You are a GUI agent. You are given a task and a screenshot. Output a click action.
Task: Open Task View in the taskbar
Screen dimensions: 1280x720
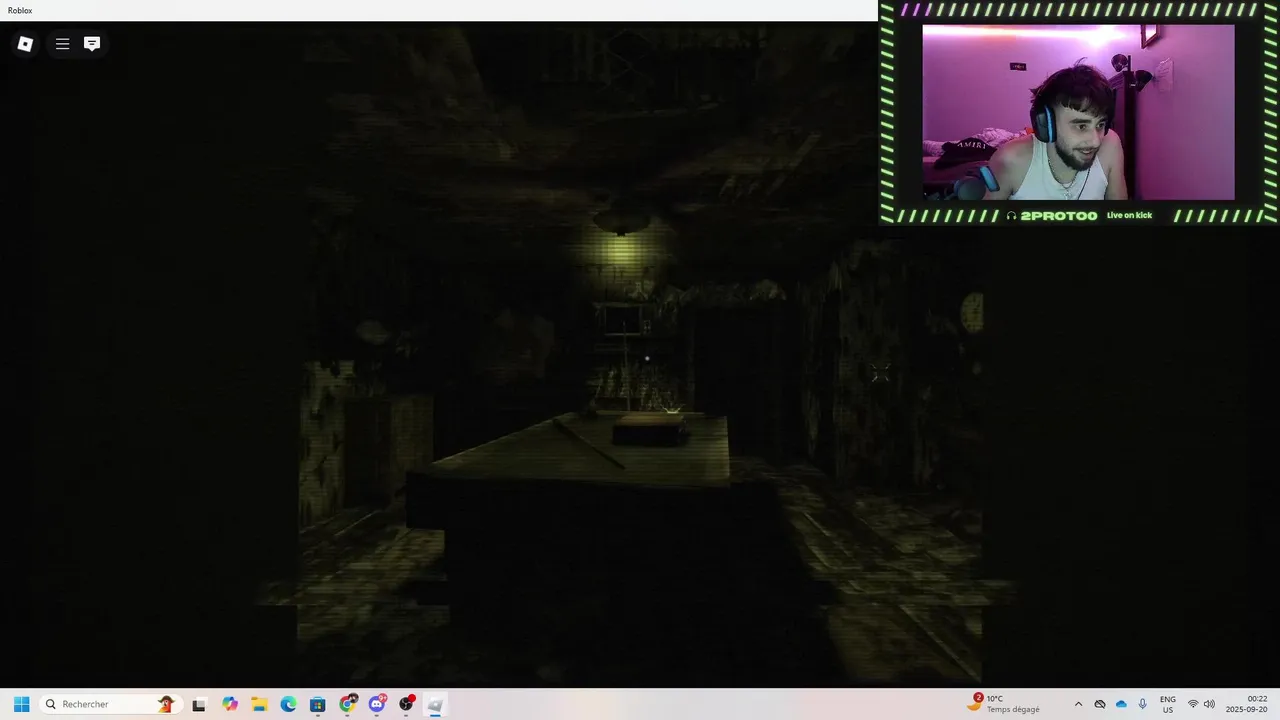coord(199,704)
